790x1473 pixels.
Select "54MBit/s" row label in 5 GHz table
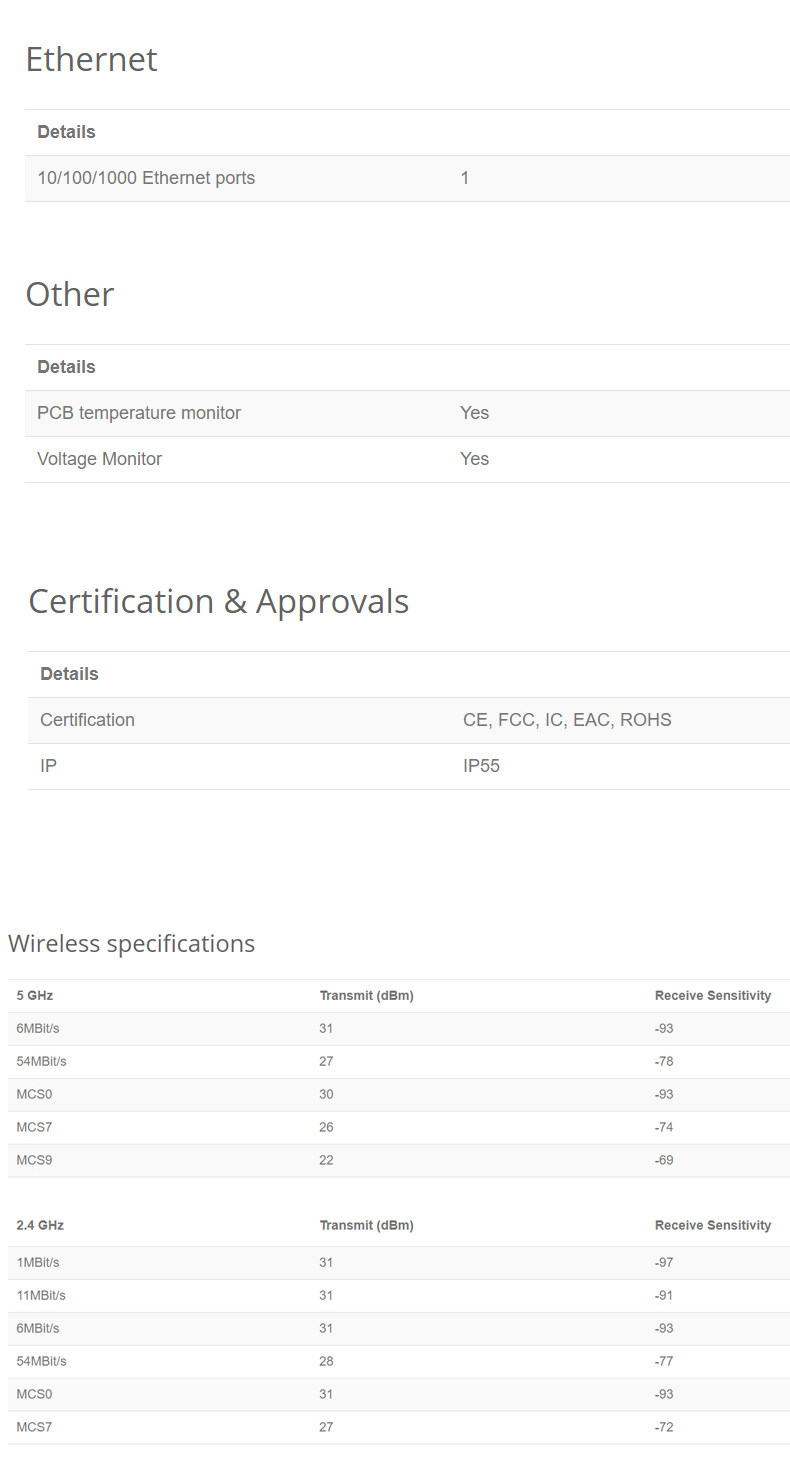click(x=41, y=1062)
